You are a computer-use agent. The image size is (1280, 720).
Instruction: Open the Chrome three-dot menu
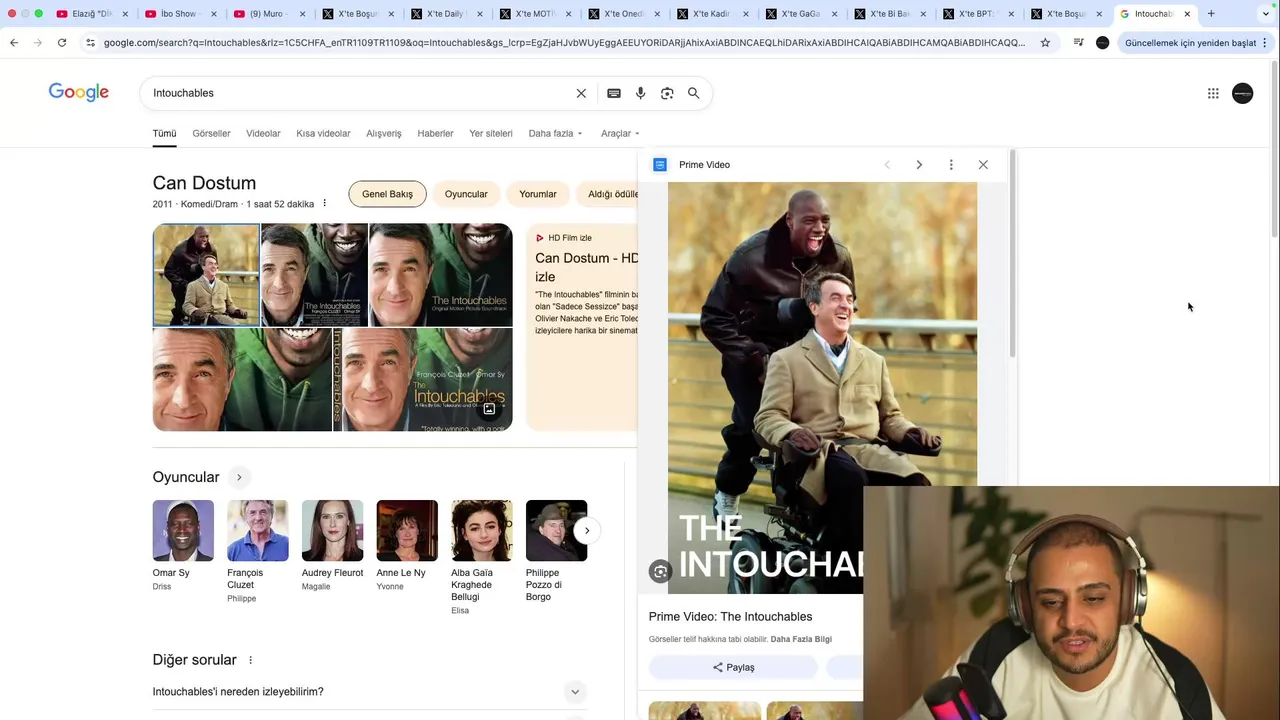pos(1264,43)
